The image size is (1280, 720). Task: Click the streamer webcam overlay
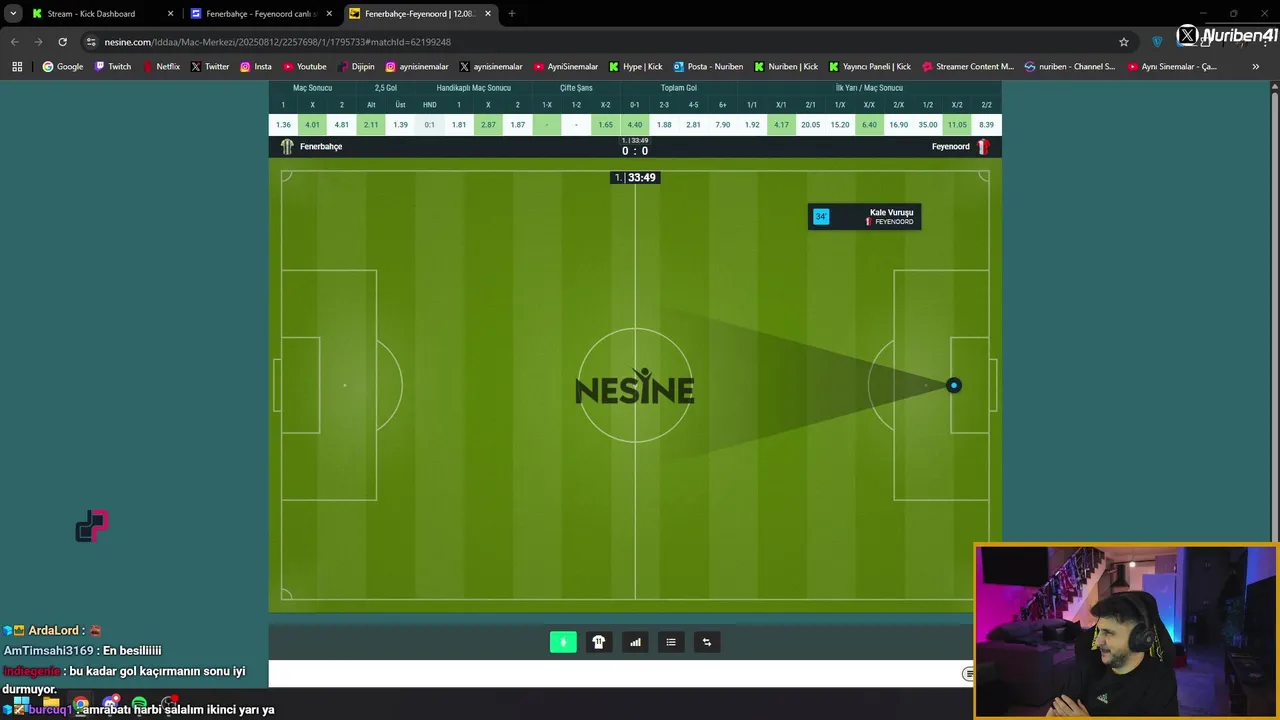coord(1126,631)
